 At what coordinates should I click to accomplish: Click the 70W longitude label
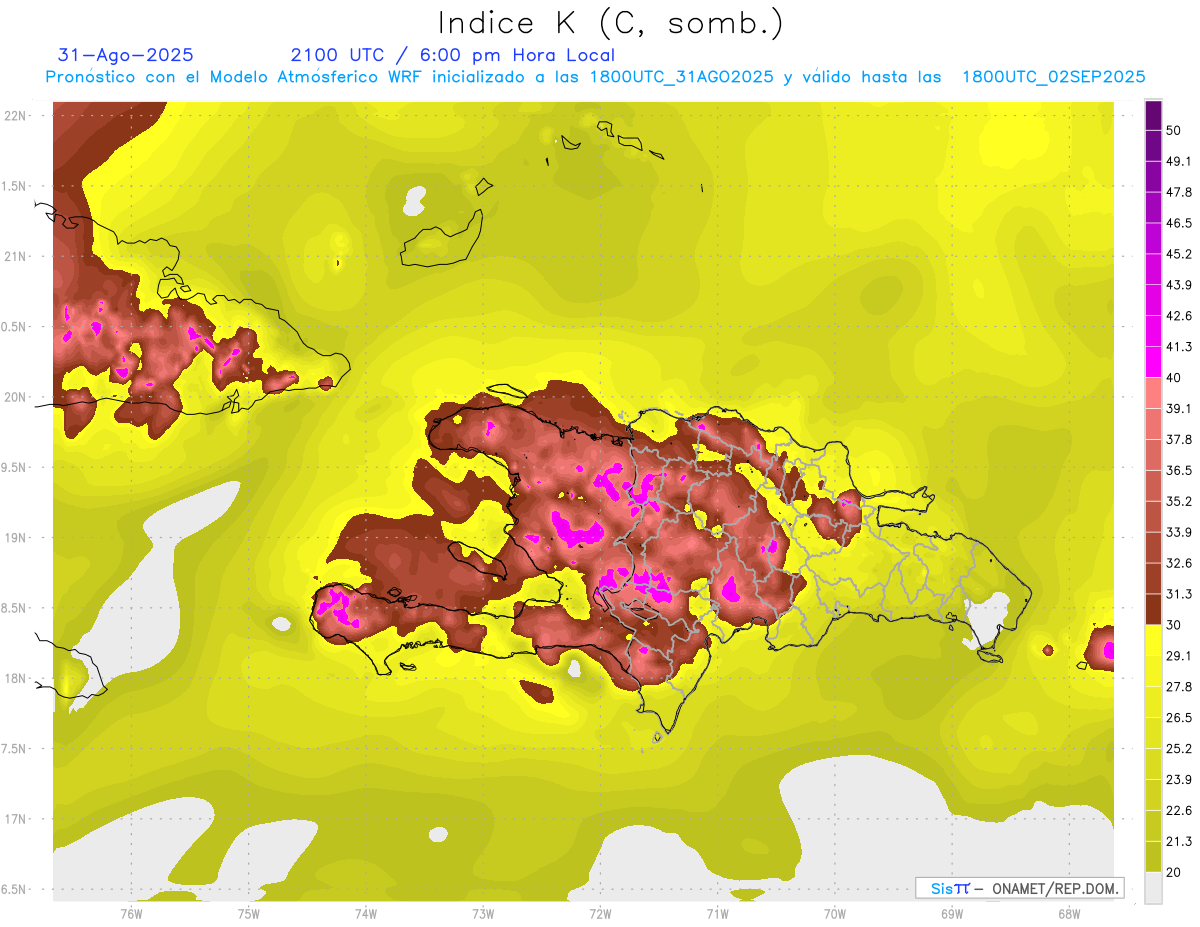pyautogui.click(x=834, y=914)
